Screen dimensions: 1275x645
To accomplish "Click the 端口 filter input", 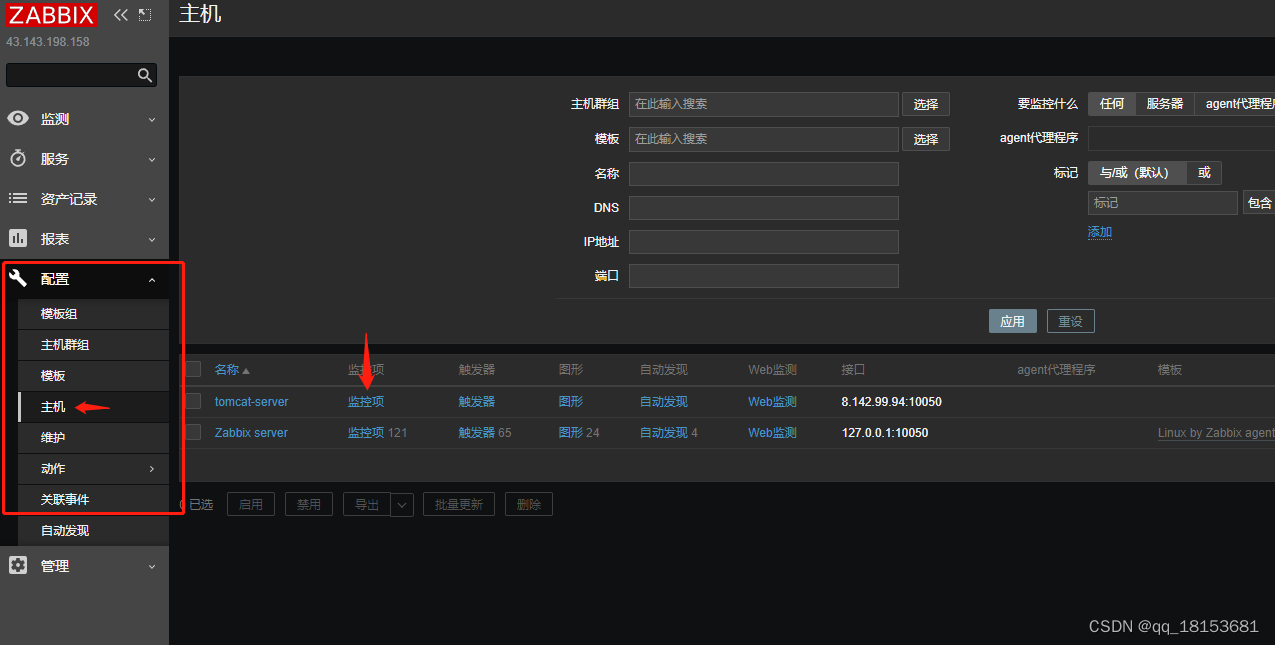I will [764, 276].
